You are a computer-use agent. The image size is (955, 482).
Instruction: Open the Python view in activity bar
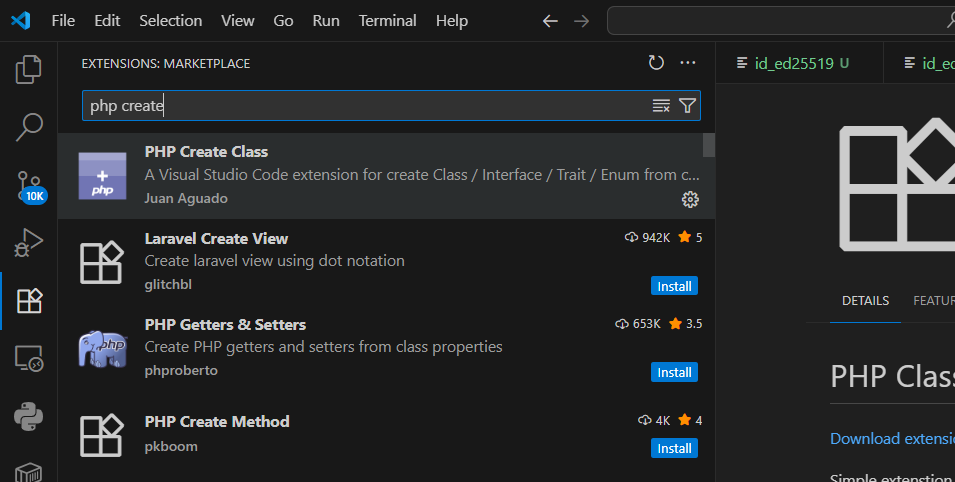tap(29, 417)
